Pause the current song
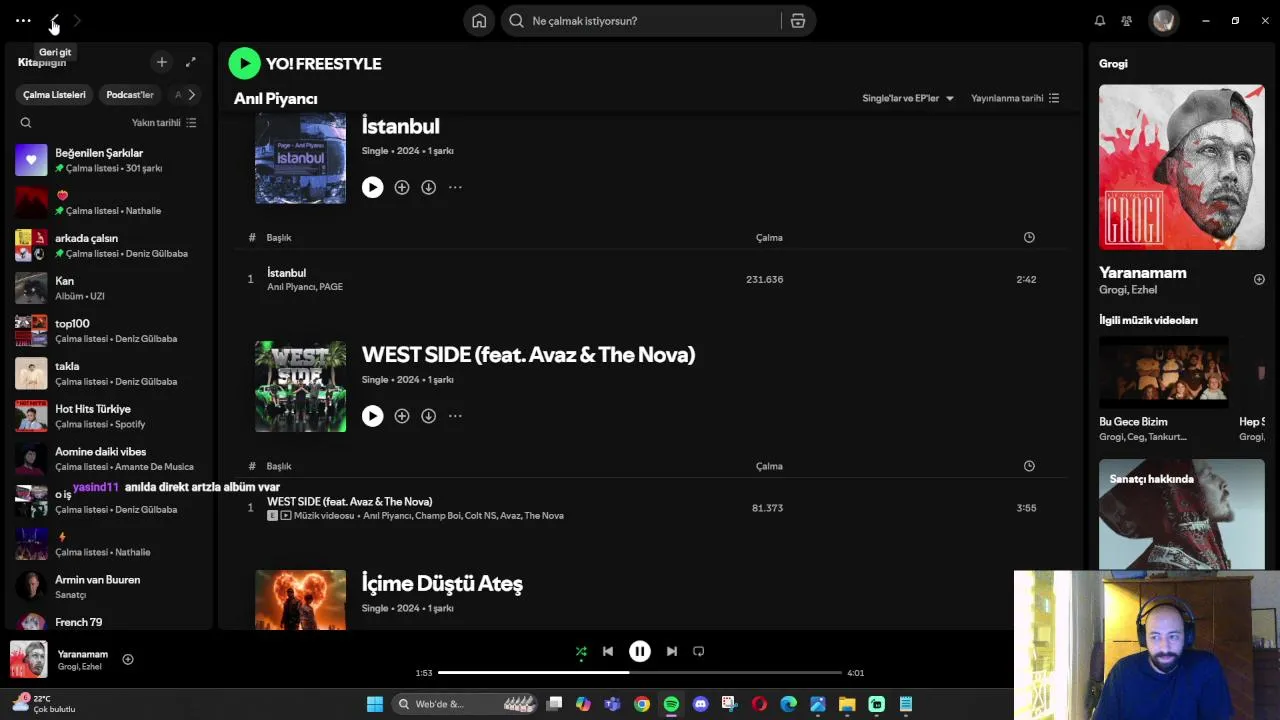The image size is (1280, 720). point(640,651)
